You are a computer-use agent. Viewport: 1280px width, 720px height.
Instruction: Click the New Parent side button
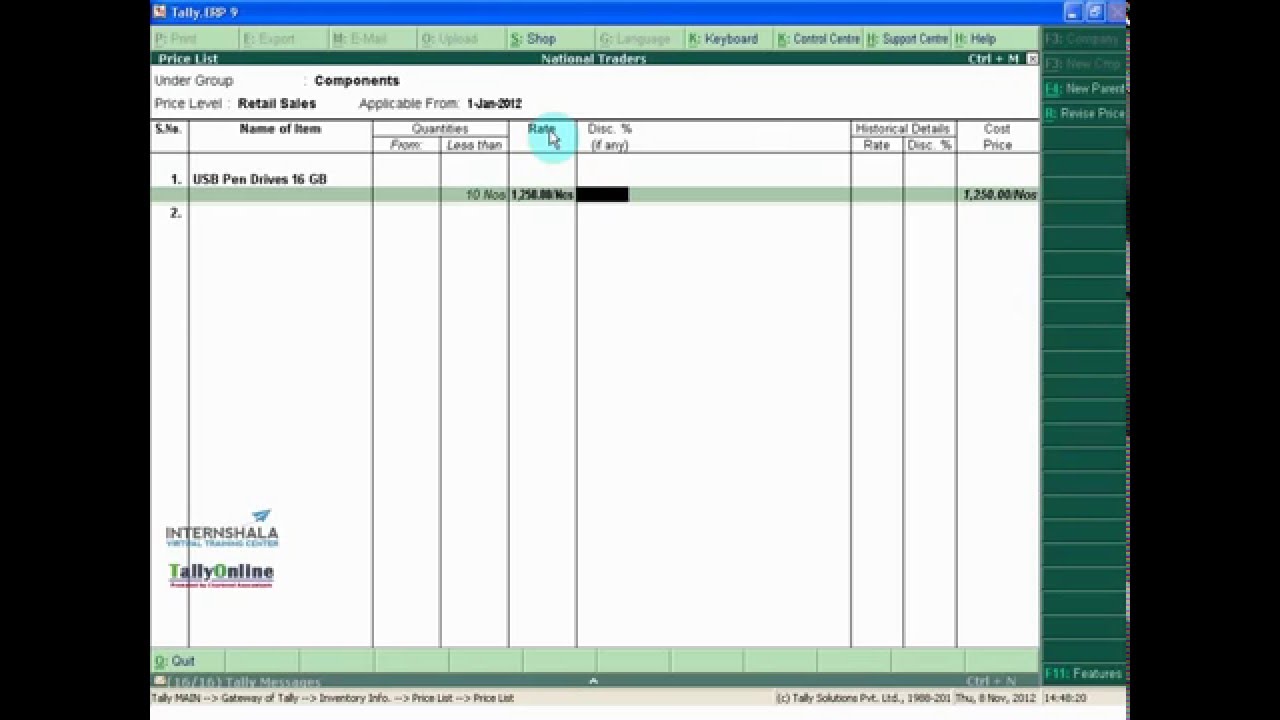click(x=1084, y=89)
